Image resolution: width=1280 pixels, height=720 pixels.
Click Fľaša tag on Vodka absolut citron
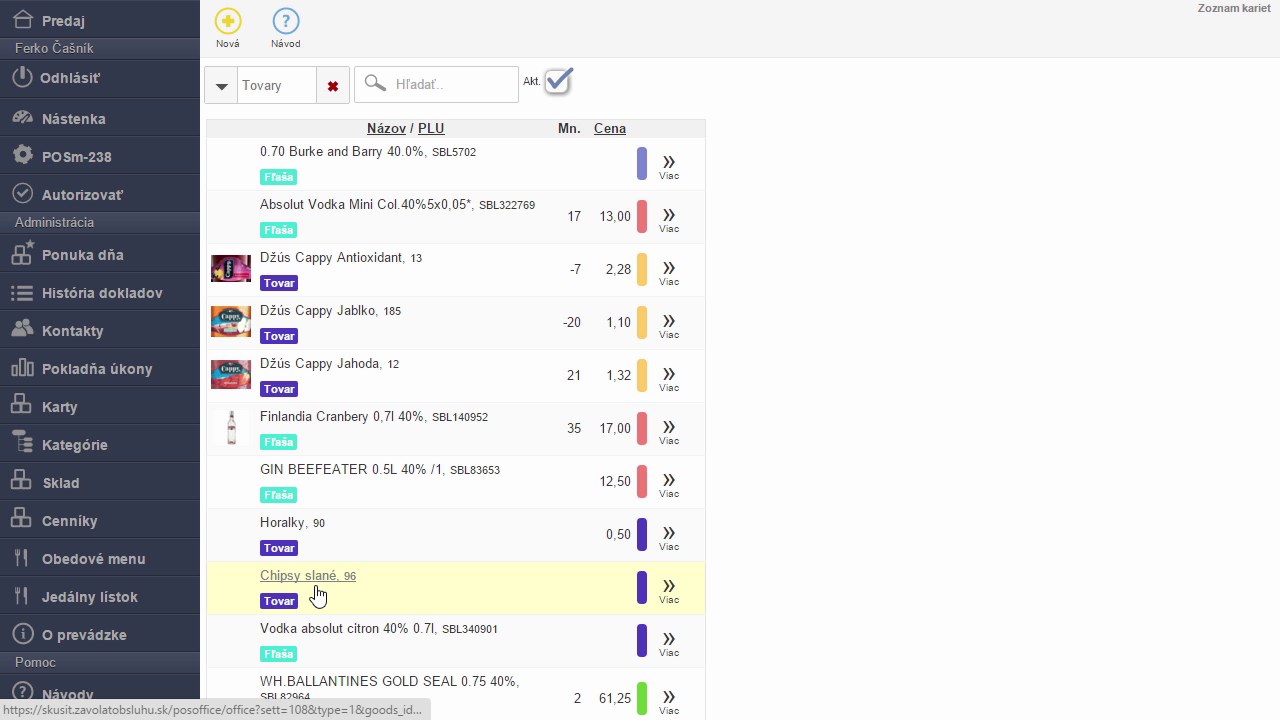pos(279,654)
